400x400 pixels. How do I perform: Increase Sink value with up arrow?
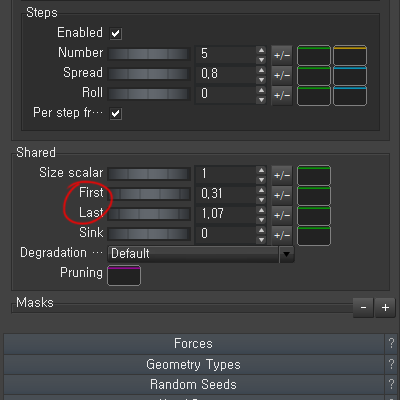[261, 230]
